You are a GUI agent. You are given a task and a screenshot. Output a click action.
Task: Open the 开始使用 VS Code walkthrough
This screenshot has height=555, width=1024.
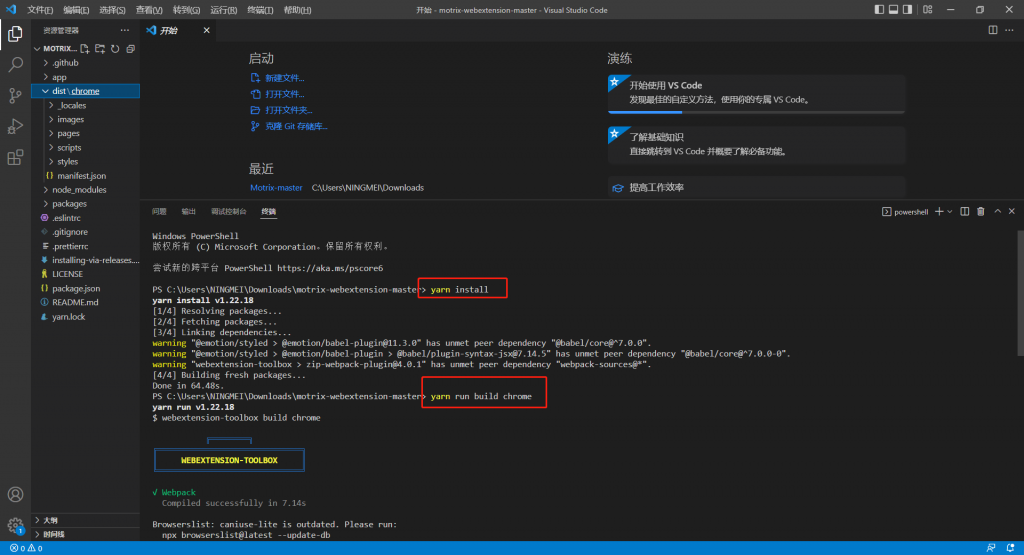[756, 93]
